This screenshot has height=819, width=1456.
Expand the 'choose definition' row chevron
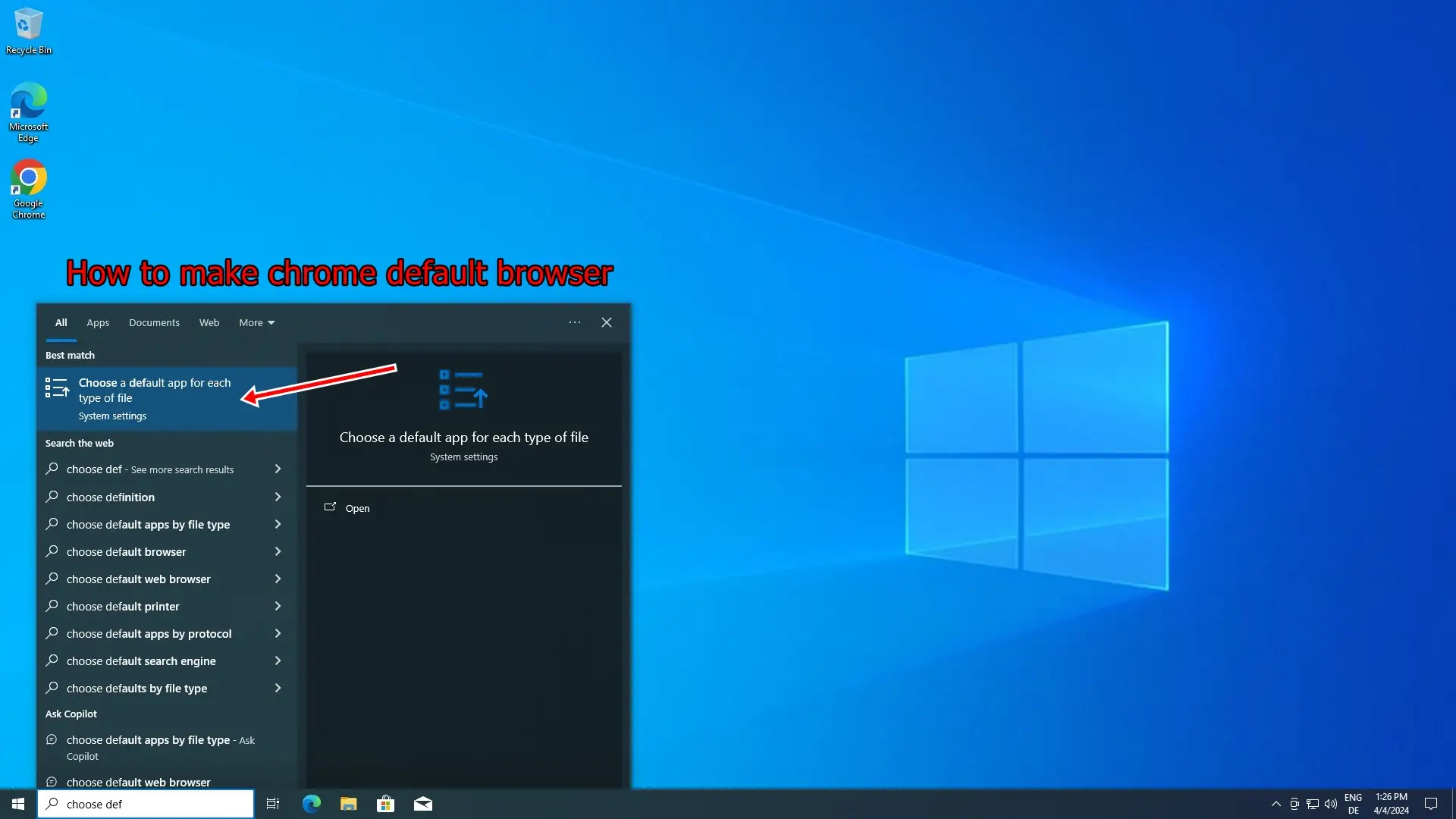[x=278, y=497]
